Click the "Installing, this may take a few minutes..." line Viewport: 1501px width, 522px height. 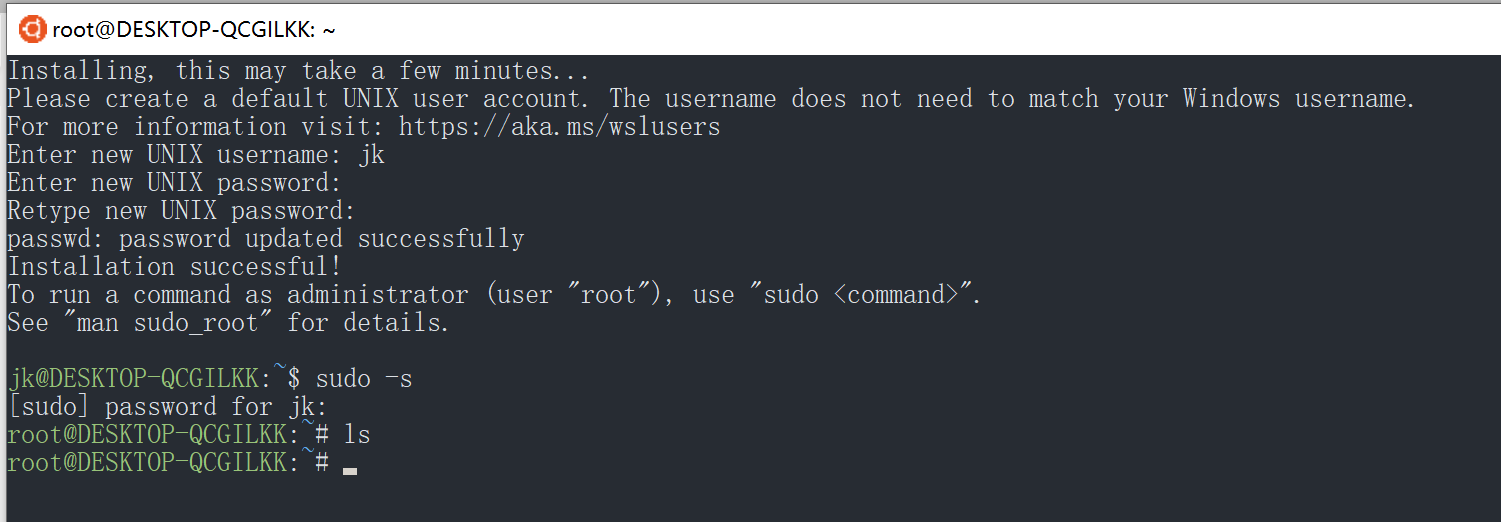pyautogui.click(x=297, y=71)
